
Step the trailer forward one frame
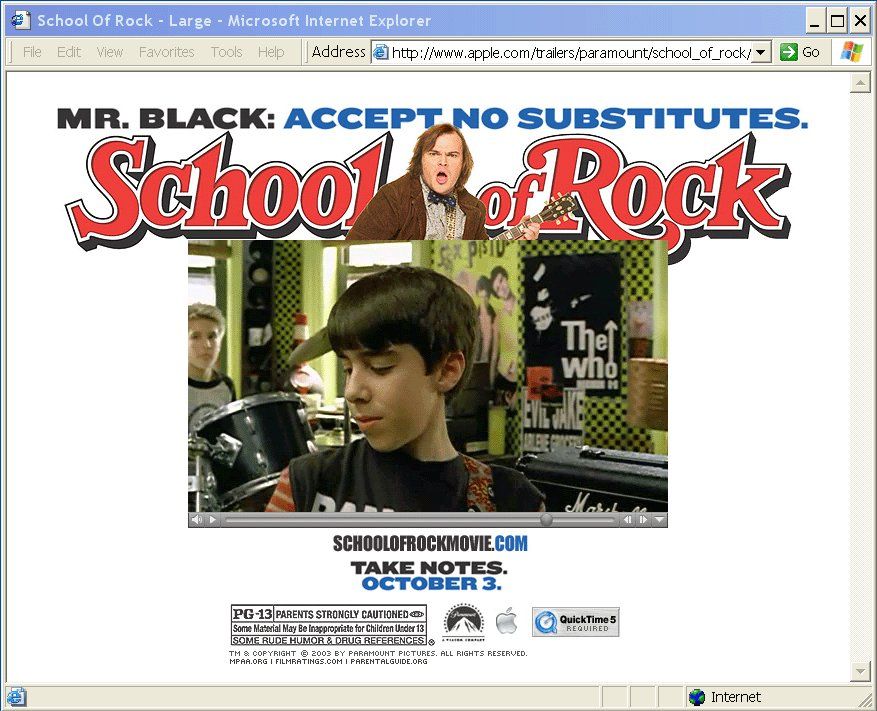(x=643, y=520)
